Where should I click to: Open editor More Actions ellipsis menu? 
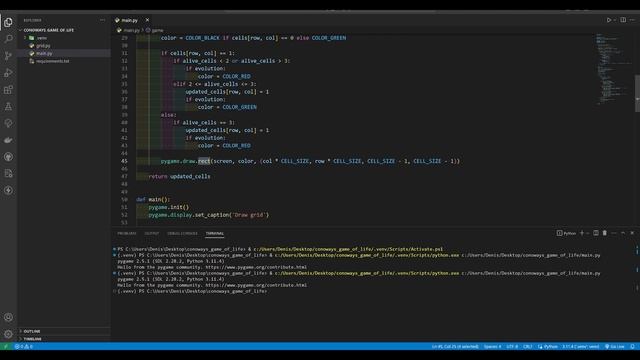click(632, 20)
